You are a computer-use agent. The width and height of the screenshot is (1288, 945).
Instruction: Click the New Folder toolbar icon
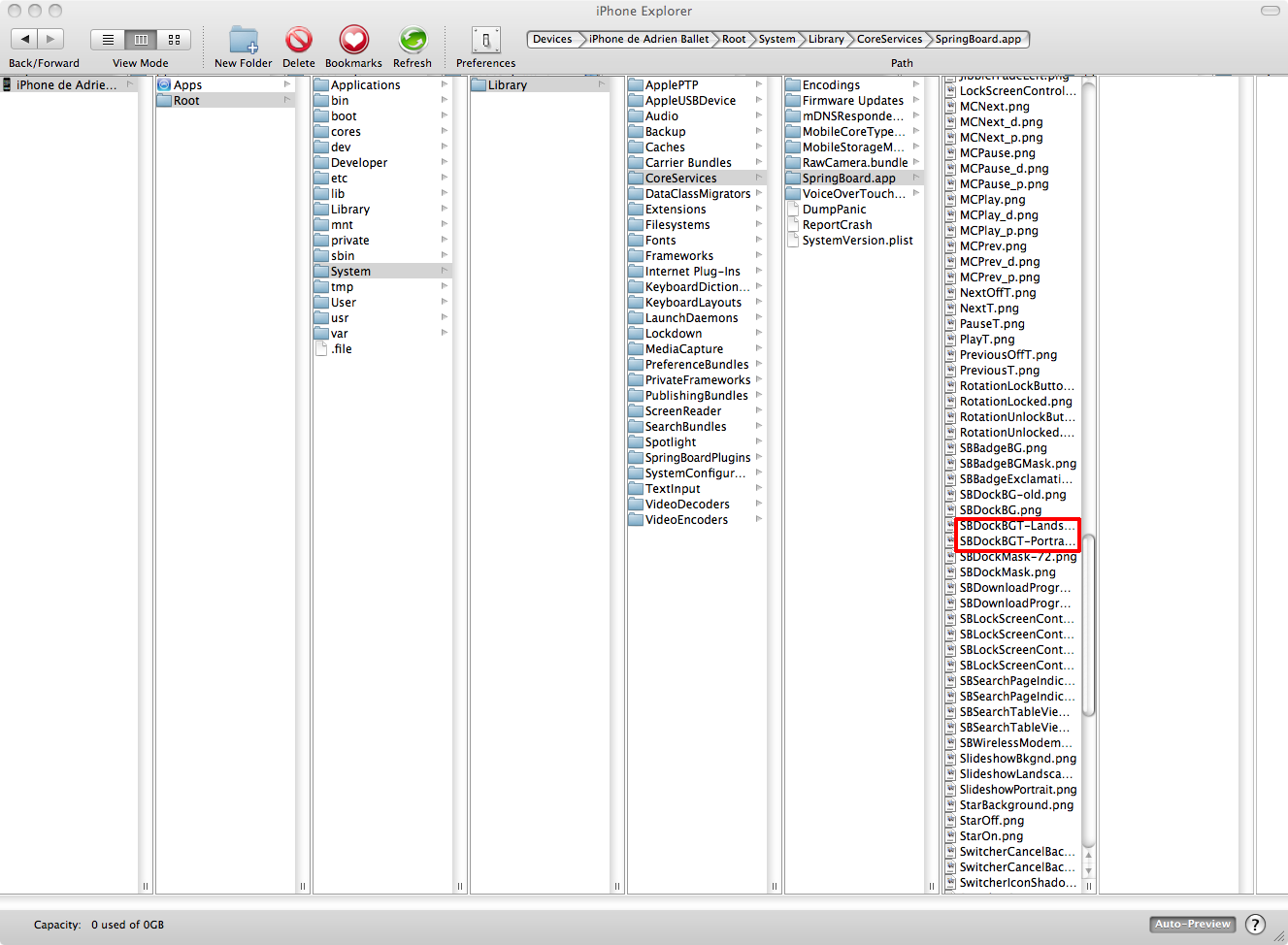[x=244, y=40]
